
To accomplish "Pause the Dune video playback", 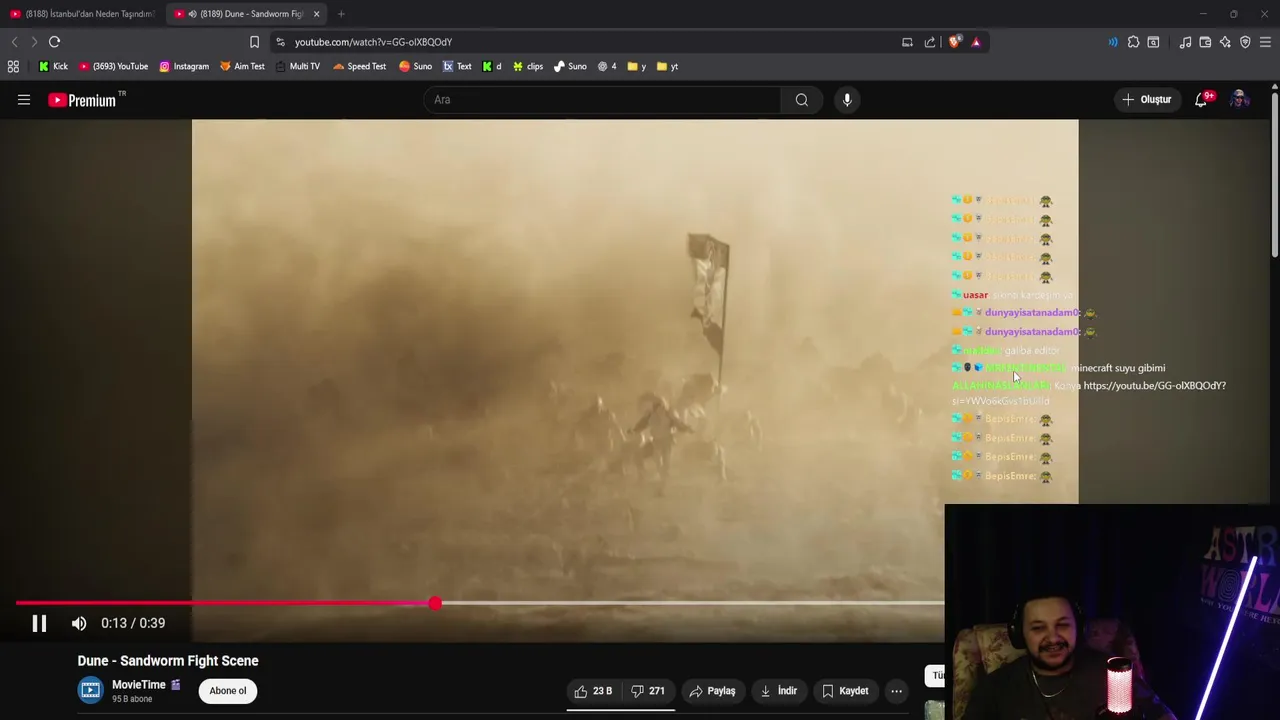I will (39, 623).
